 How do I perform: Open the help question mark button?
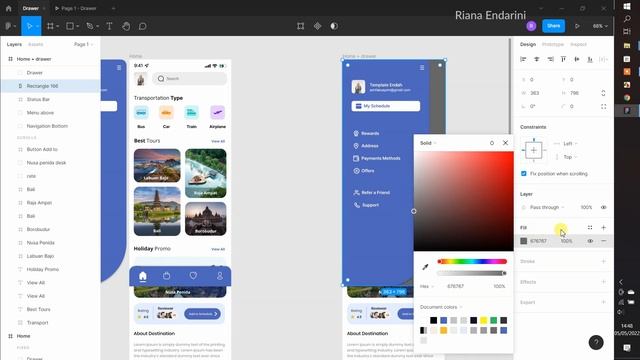point(596,342)
